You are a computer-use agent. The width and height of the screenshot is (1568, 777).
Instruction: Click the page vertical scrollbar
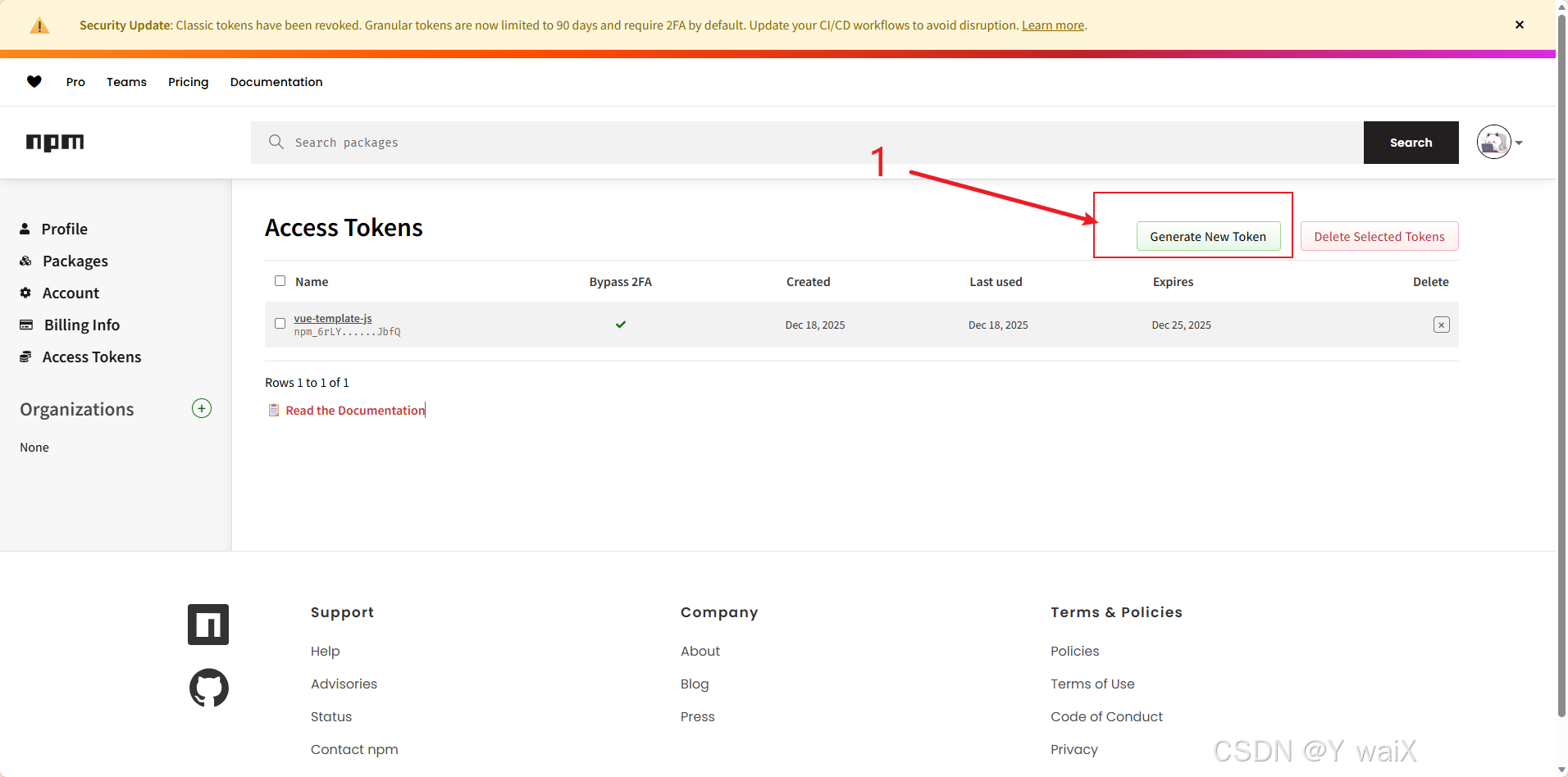pyautogui.click(x=1562, y=365)
